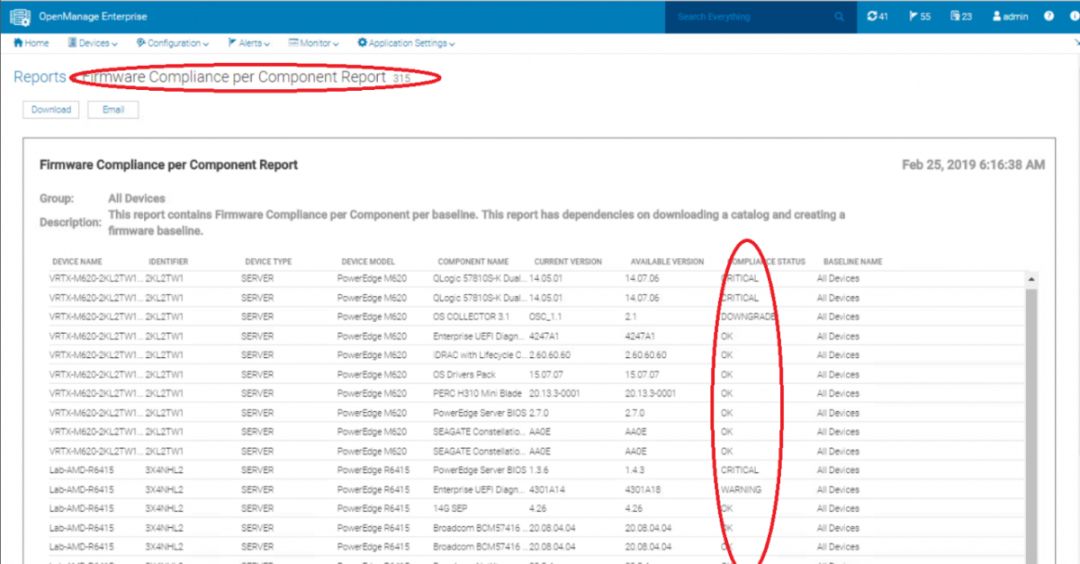Sort by Identifier column header
Image resolution: width=1080 pixels, height=564 pixels.
[x=168, y=262]
